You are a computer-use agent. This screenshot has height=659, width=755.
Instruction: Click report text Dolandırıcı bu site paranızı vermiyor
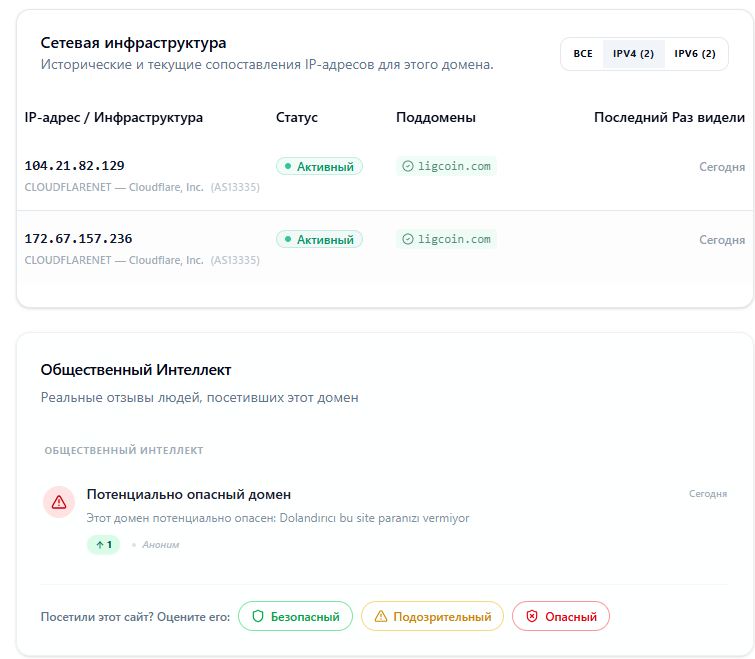click(x=374, y=518)
